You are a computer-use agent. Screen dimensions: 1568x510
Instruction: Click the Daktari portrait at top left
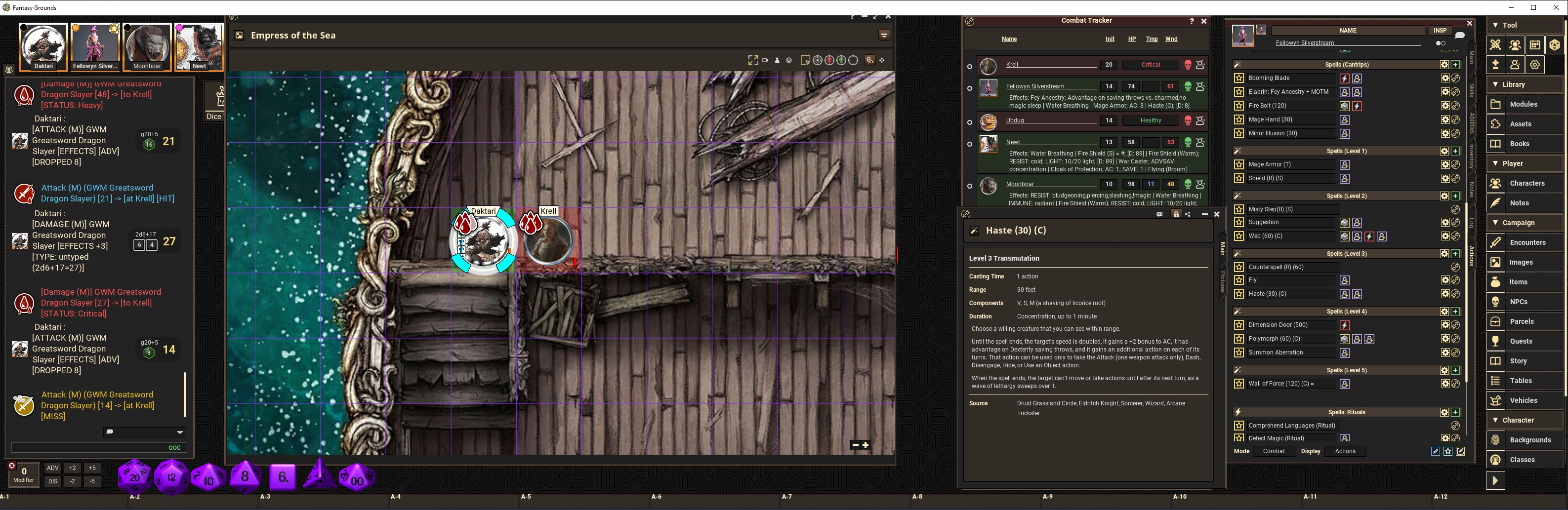43,47
